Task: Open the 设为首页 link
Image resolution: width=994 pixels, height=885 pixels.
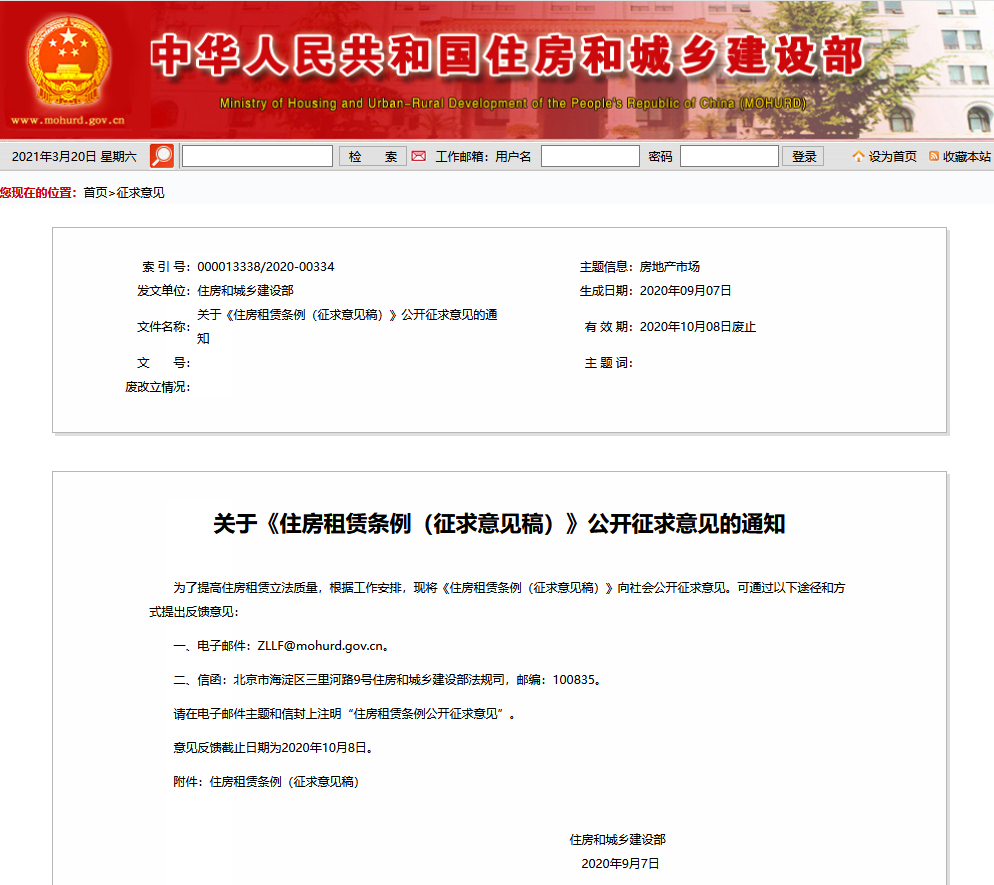Action: 892,156
